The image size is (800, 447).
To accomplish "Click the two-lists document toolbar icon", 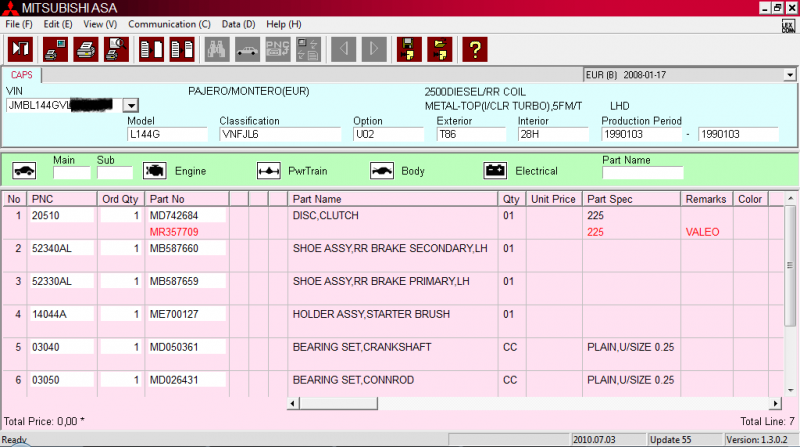I will point(182,49).
